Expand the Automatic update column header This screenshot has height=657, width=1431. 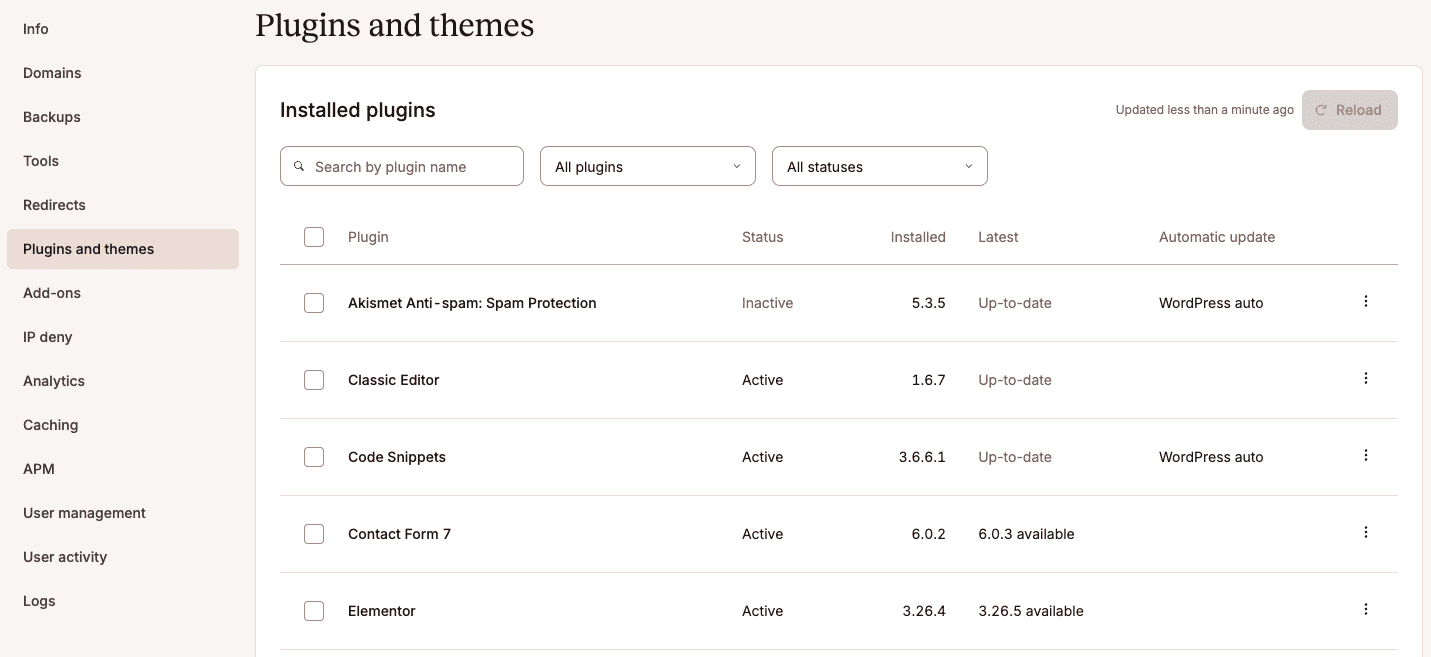pyautogui.click(x=1217, y=237)
